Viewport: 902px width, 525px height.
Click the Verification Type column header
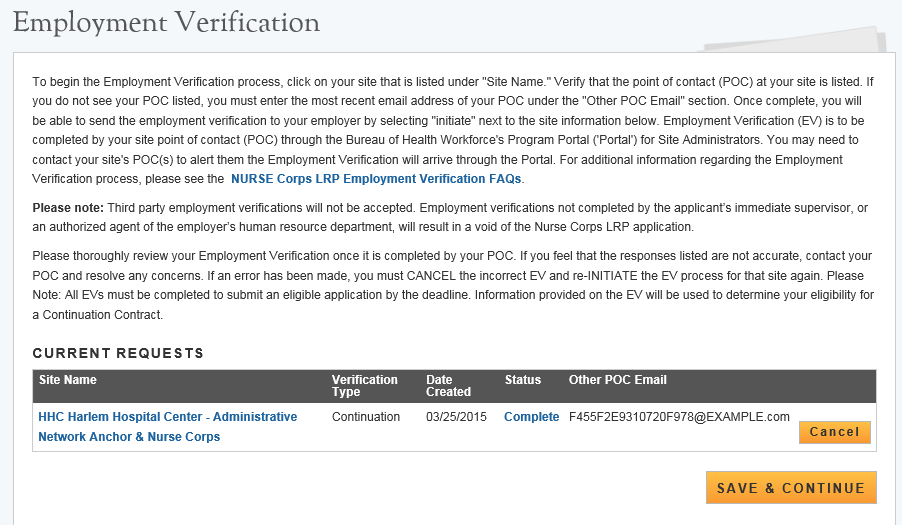click(x=364, y=386)
